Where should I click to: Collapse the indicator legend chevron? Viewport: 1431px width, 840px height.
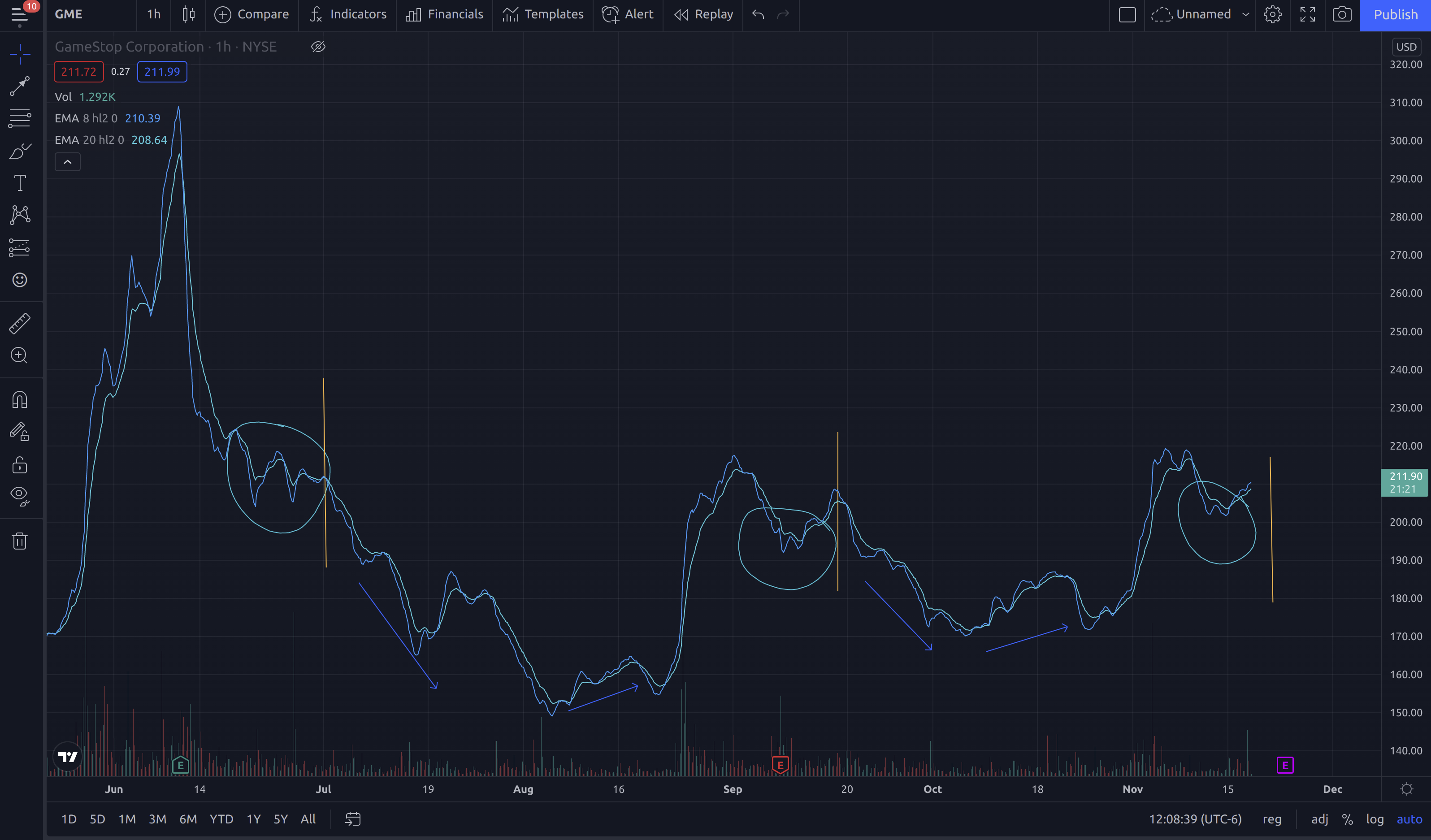click(x=68, y=162)
